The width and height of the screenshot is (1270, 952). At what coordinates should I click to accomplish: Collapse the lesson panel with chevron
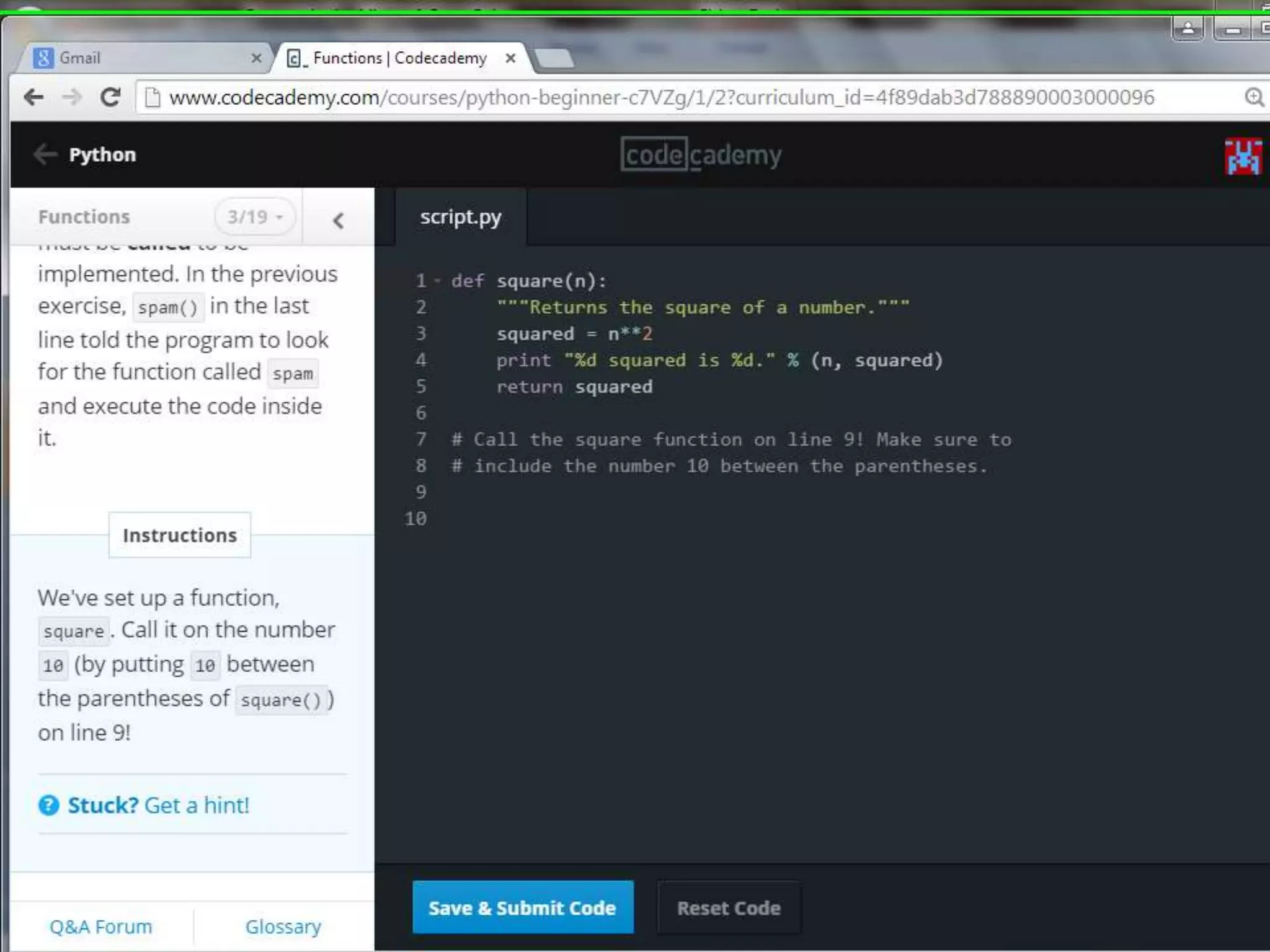[338, 220]
